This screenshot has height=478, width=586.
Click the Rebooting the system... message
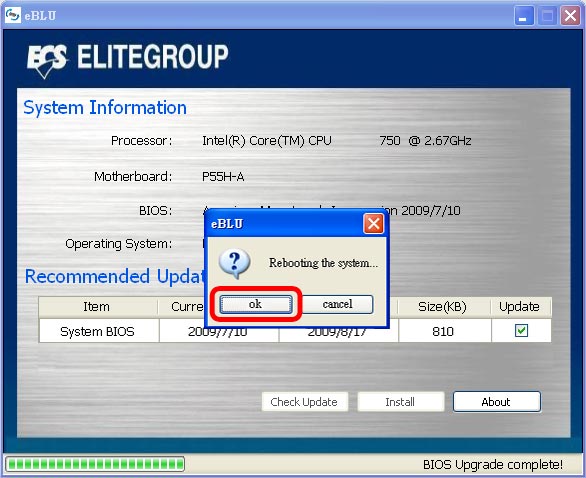tap(324, 263)
